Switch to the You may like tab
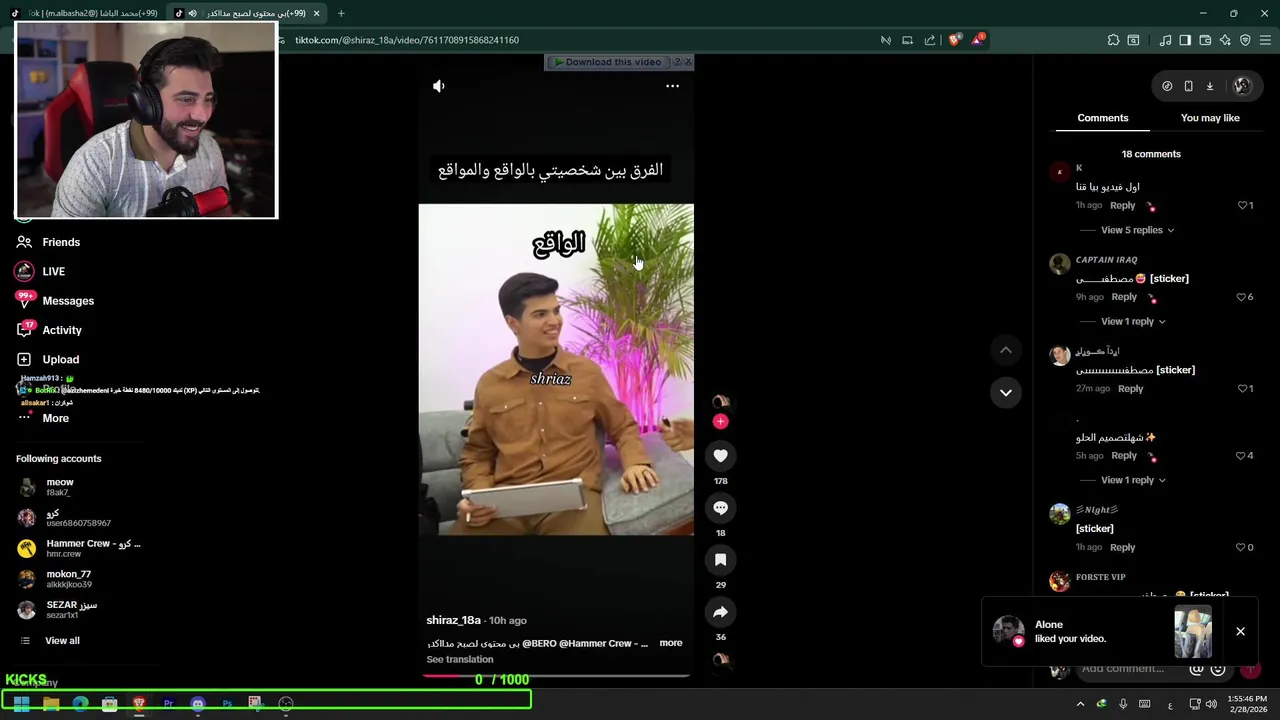The image size is (1280, 720). pyautogui.click(x=1210, y=118)
